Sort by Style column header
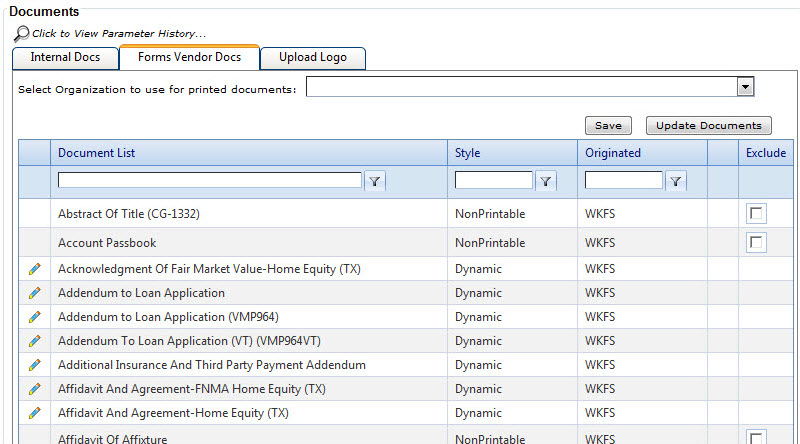 (x=468, y=153)
